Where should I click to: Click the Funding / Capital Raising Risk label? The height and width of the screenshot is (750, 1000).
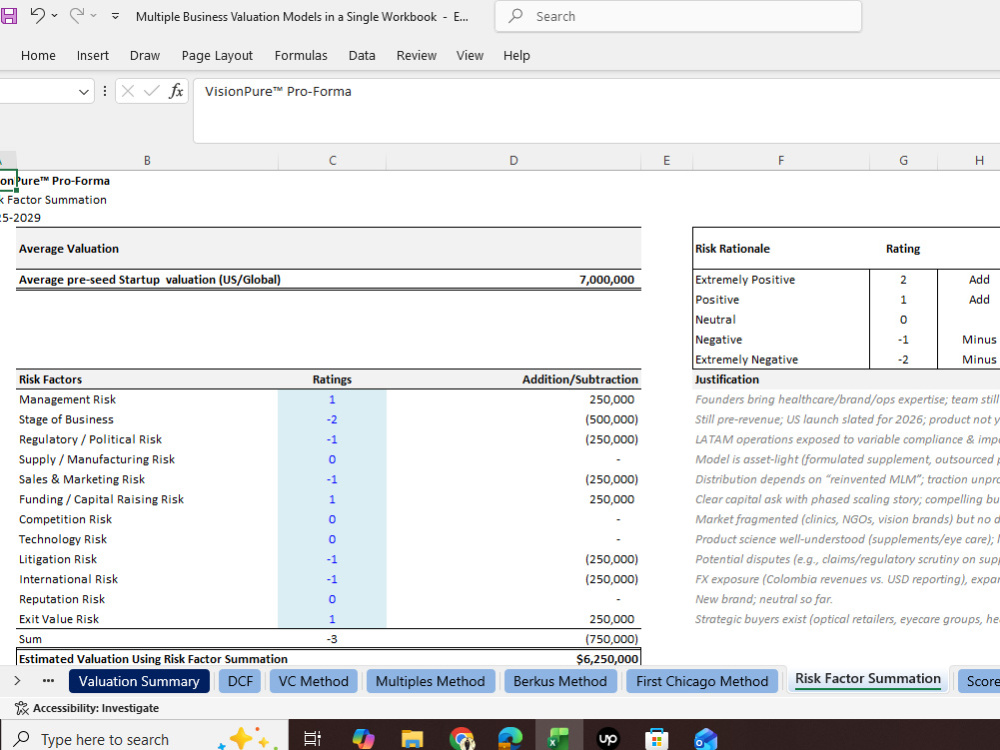click(x=101, y=499)
